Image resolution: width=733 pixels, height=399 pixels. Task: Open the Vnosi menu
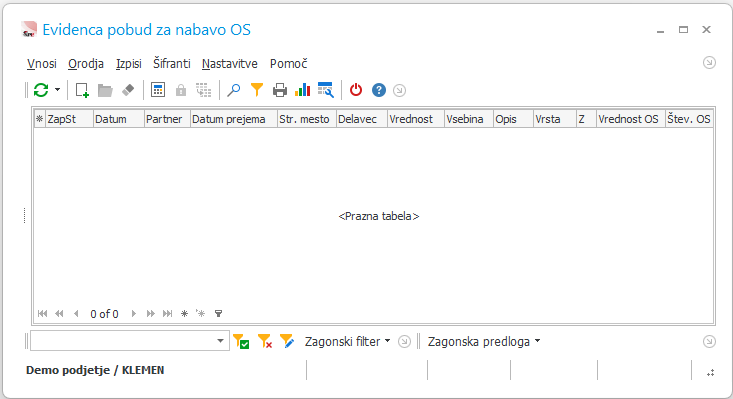(42, 64)
